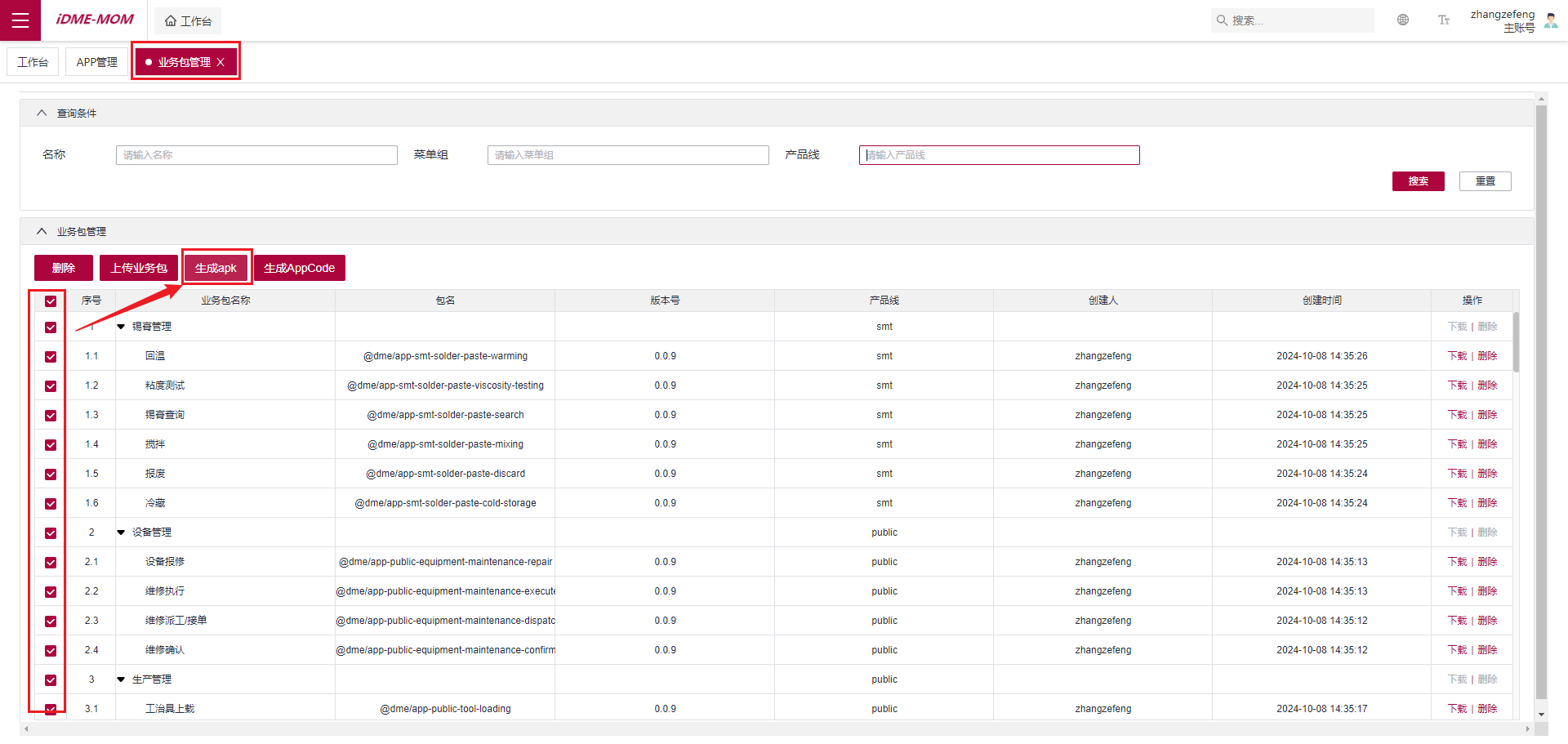
Task: Uncheck the row 2.1 设备报修 checkbox
Action: click(x=51, y=563)
